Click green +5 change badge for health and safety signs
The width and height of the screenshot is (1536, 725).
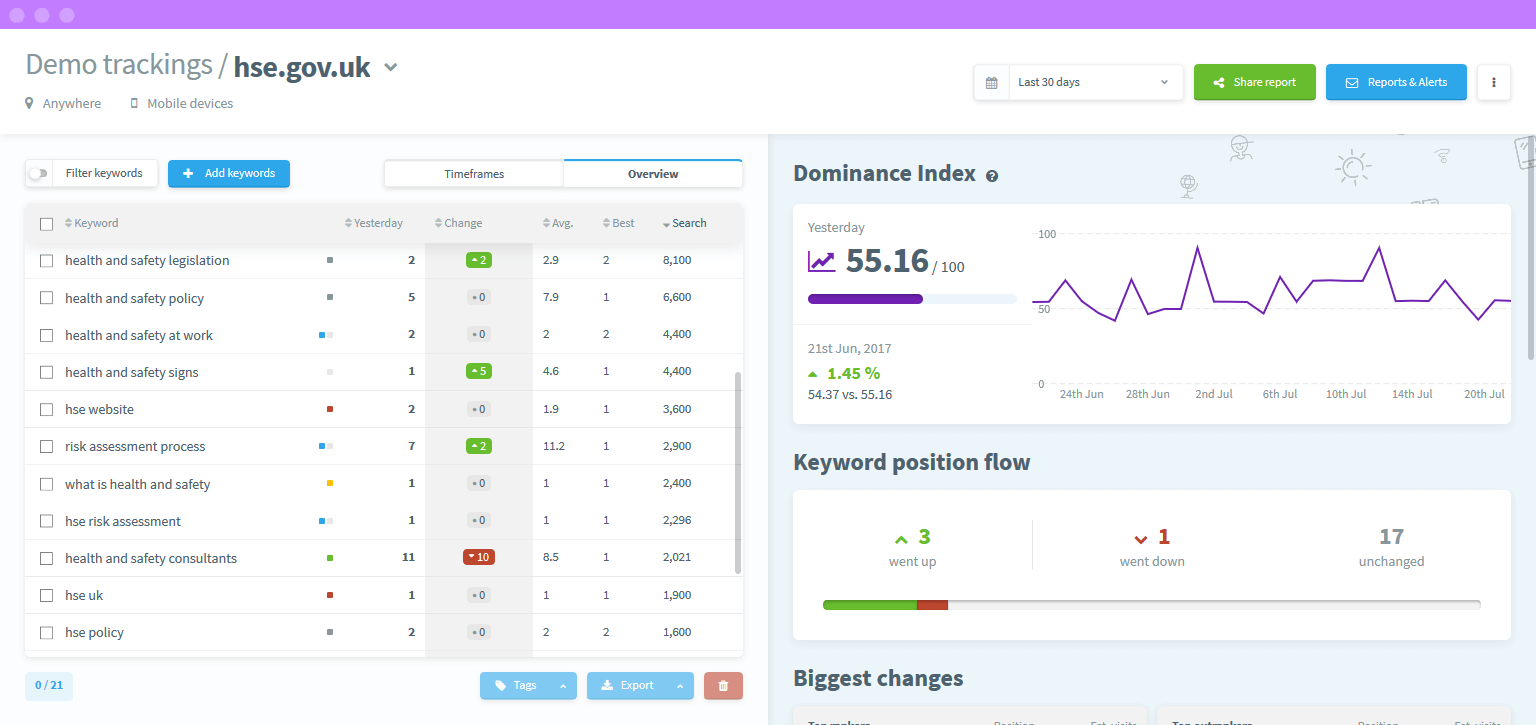tap(479, 371)
